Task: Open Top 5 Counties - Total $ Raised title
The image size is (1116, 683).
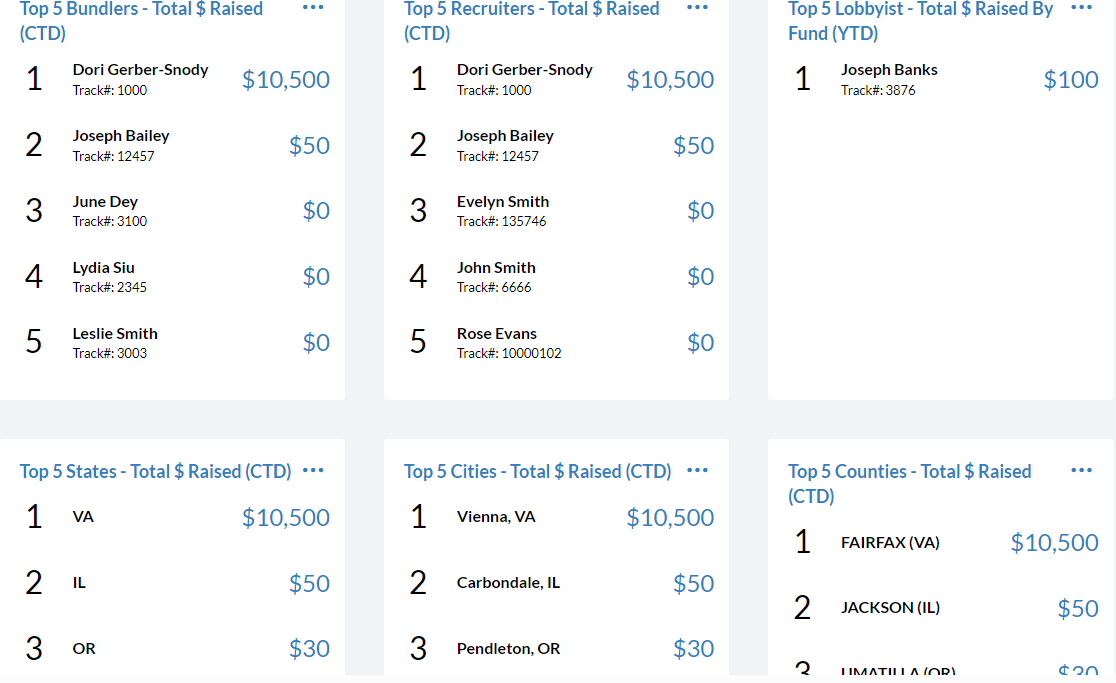Action: coord(910,483)
